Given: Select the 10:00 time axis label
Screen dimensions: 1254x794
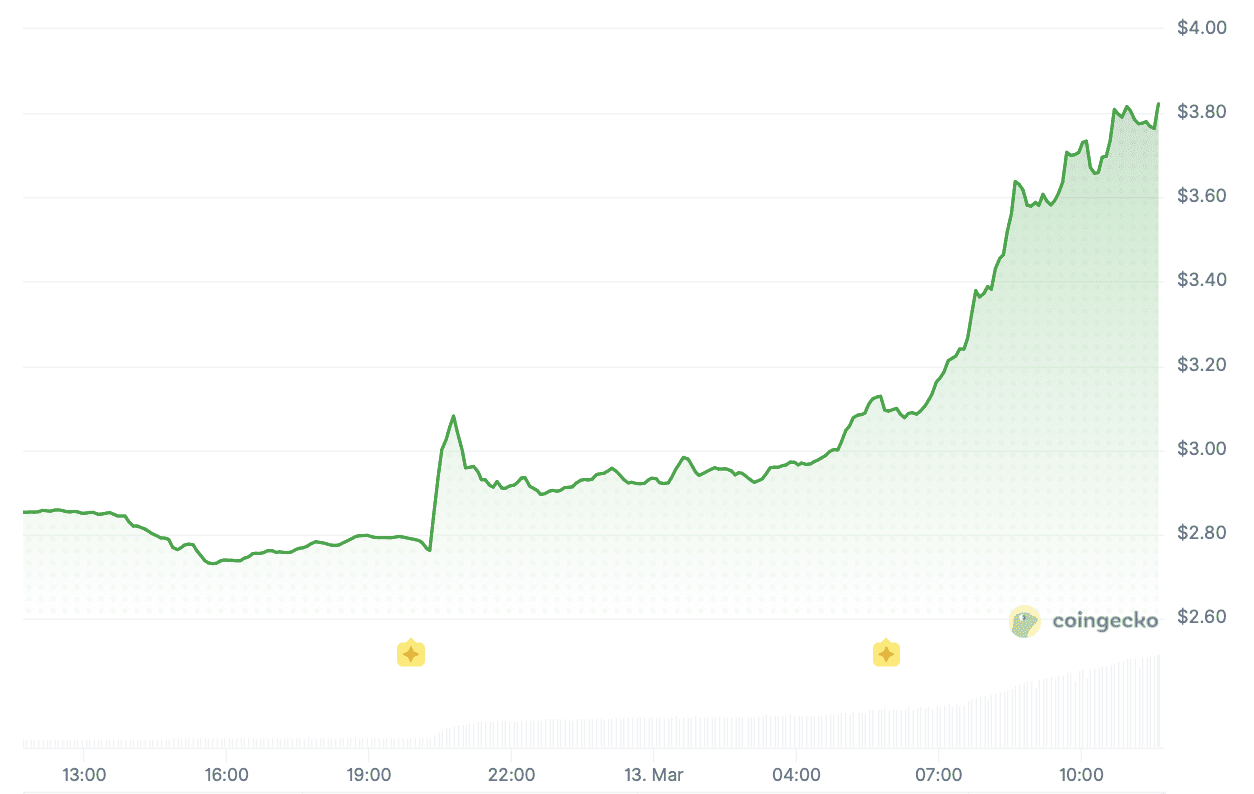Looking at the screenshot, I should click(1081, 775).
